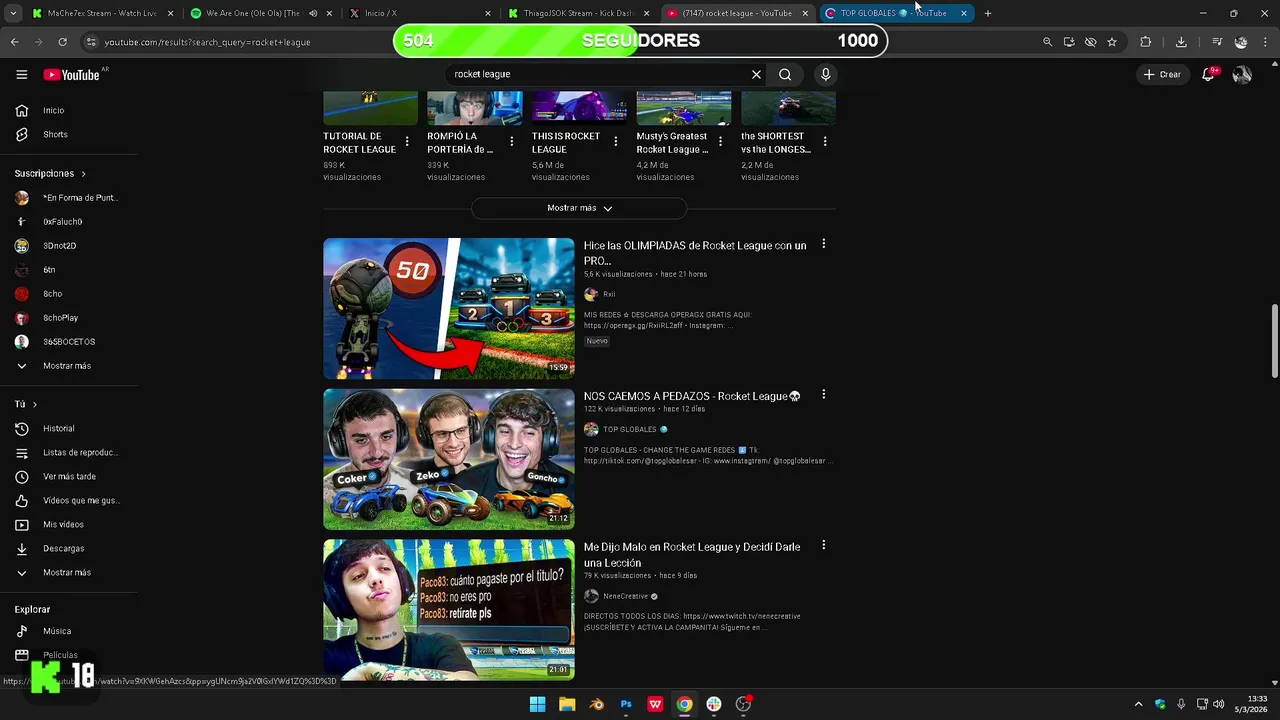
Task: Open the 3Dnot2D subscription channel
Action: pos(59,246)
